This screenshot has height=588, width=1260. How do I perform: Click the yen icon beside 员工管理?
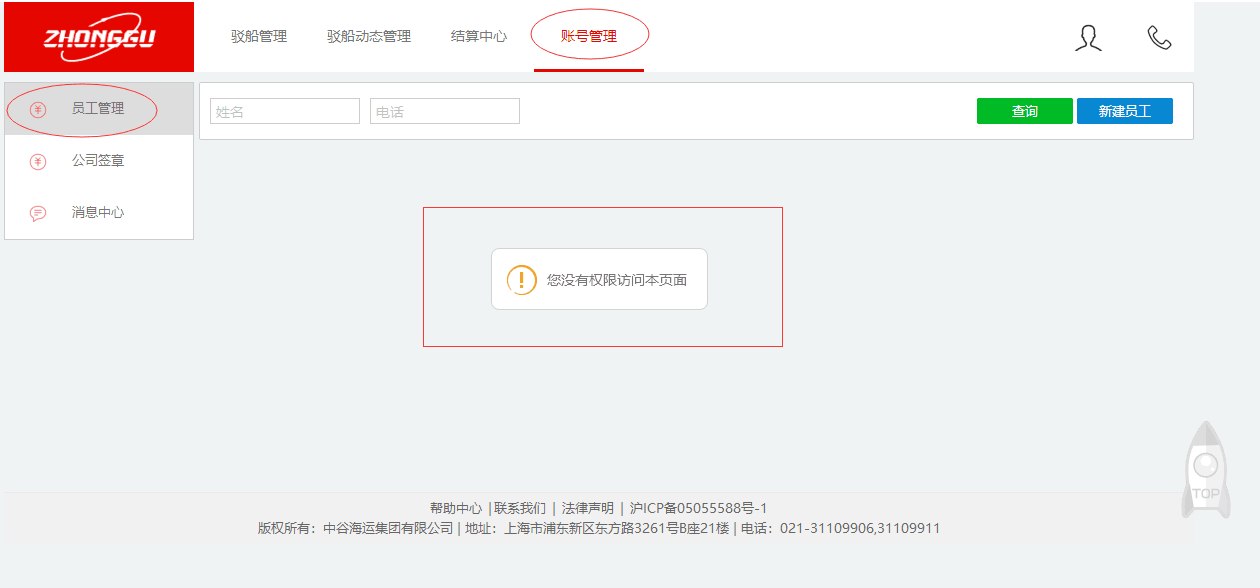coord(38,109)
